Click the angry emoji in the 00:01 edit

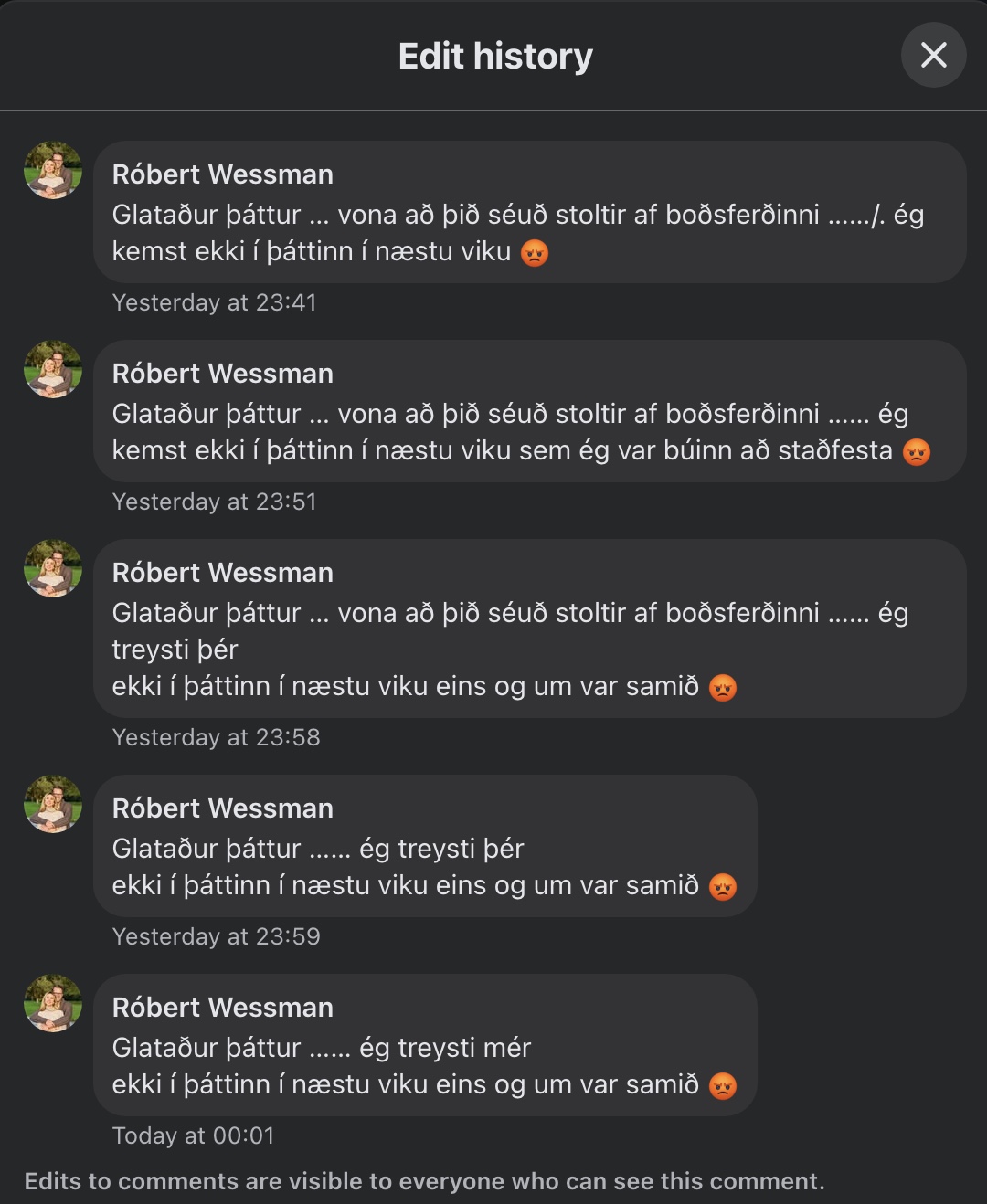point(723,1085)
